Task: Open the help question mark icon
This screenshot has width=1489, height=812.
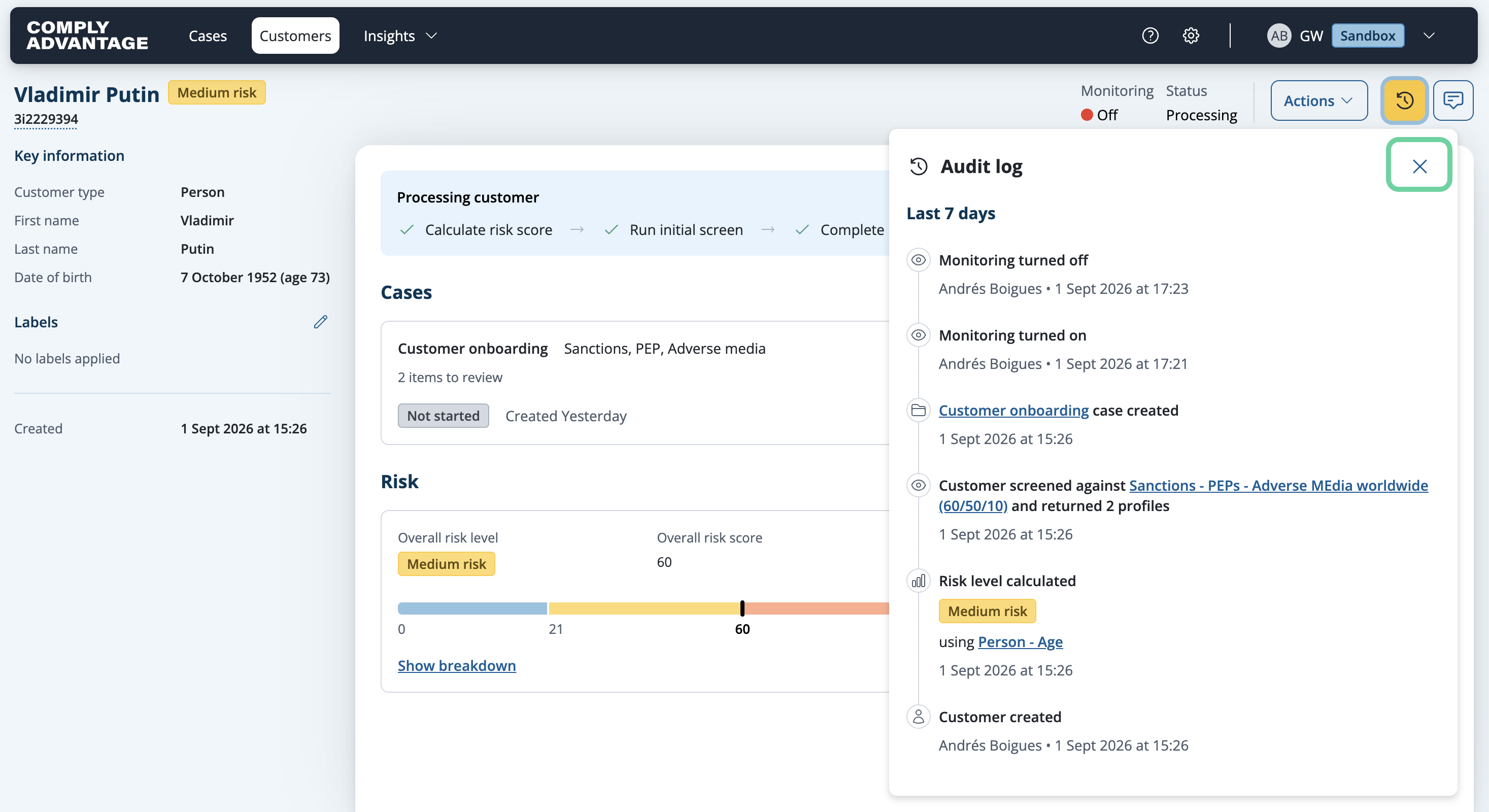Action: [1149, 36]
